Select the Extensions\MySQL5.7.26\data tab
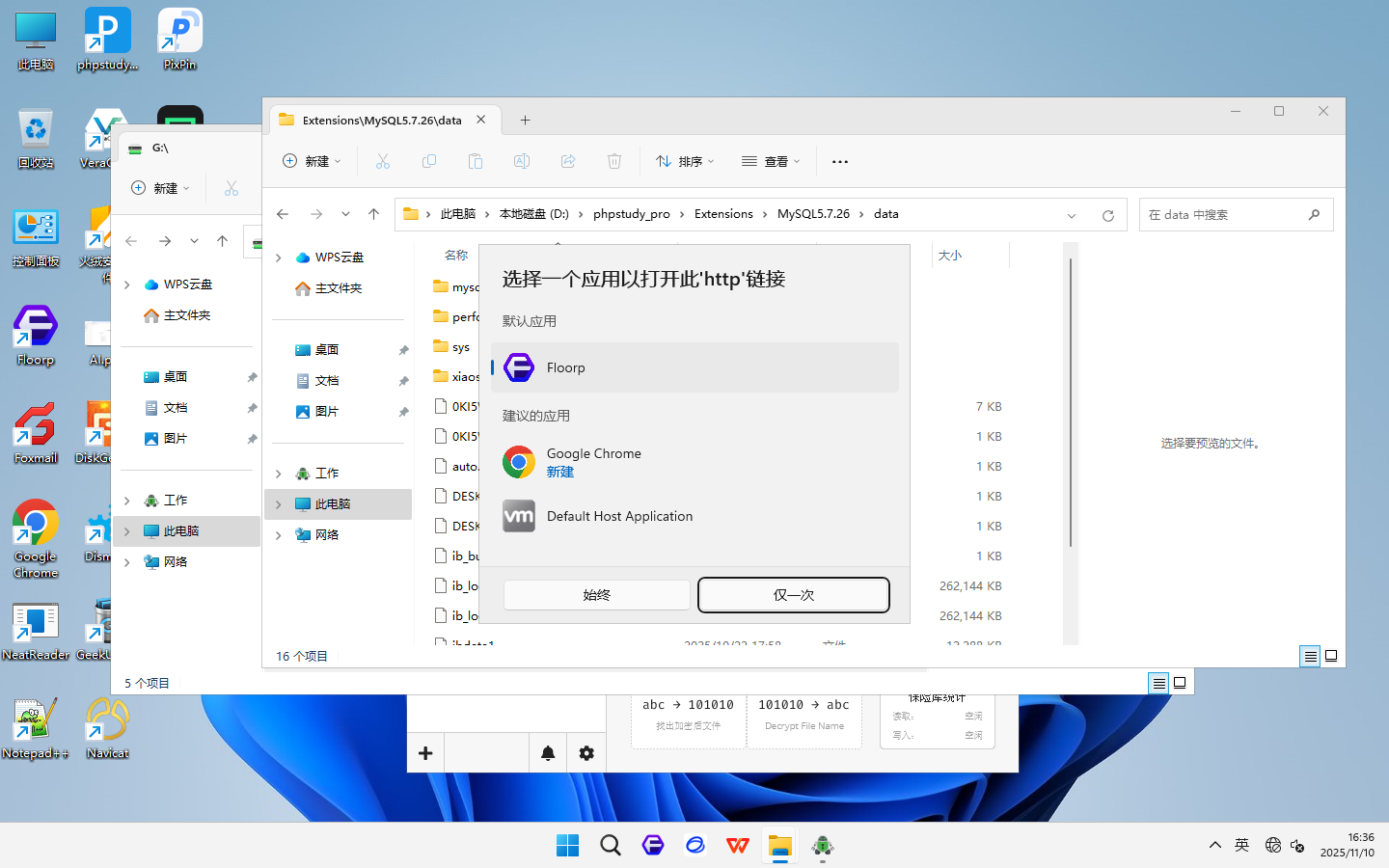Image resolution: width=1389 pixels, height=868 pixels. pyautogui.click(x=381, y=121)
